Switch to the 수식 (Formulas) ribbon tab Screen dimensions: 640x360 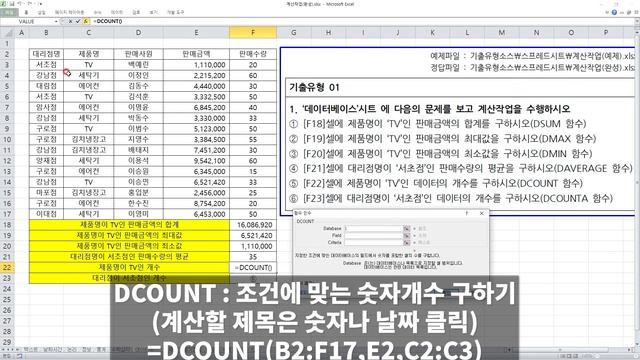click(x=98, y=13)
